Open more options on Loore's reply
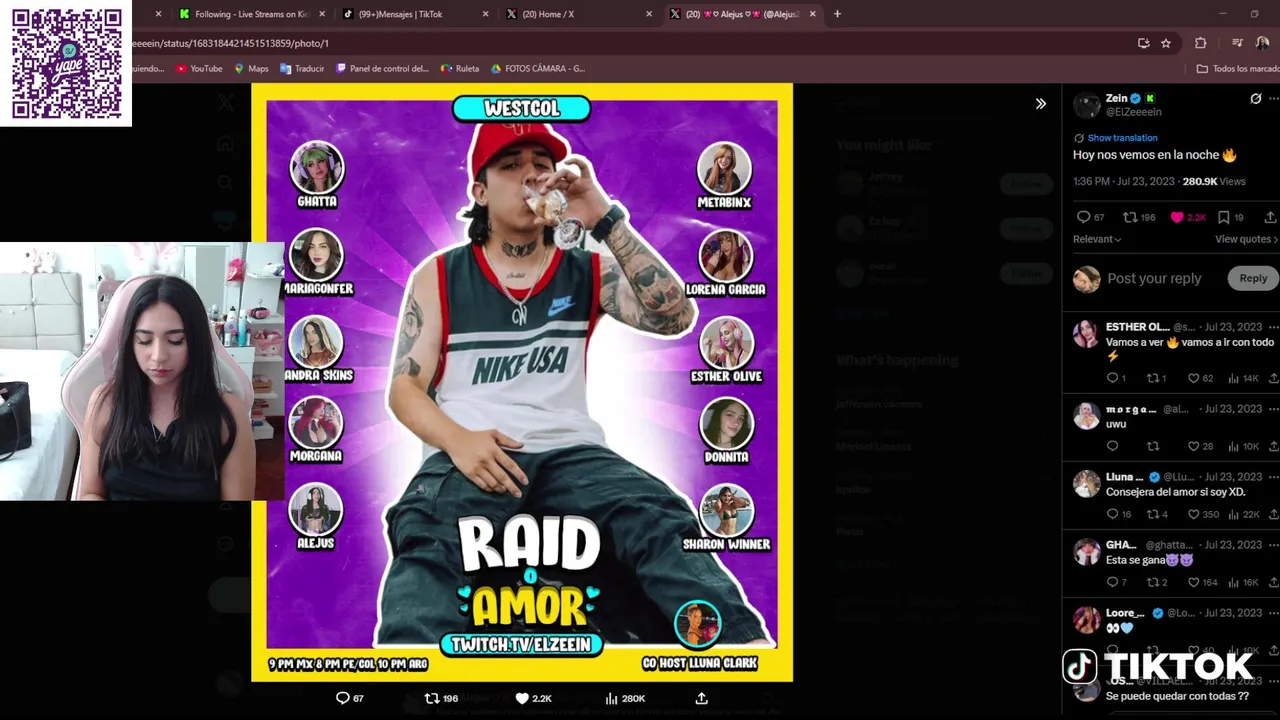The width and height of the screenshot is (1280, 720). [x=1273, y=613]
